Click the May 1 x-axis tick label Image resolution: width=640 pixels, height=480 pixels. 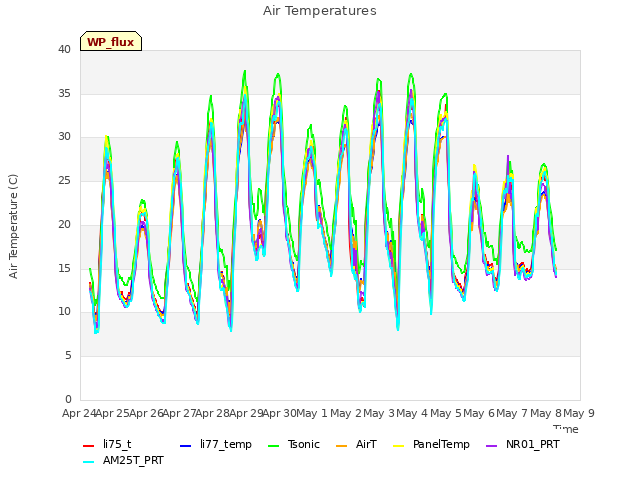[312, 413]
